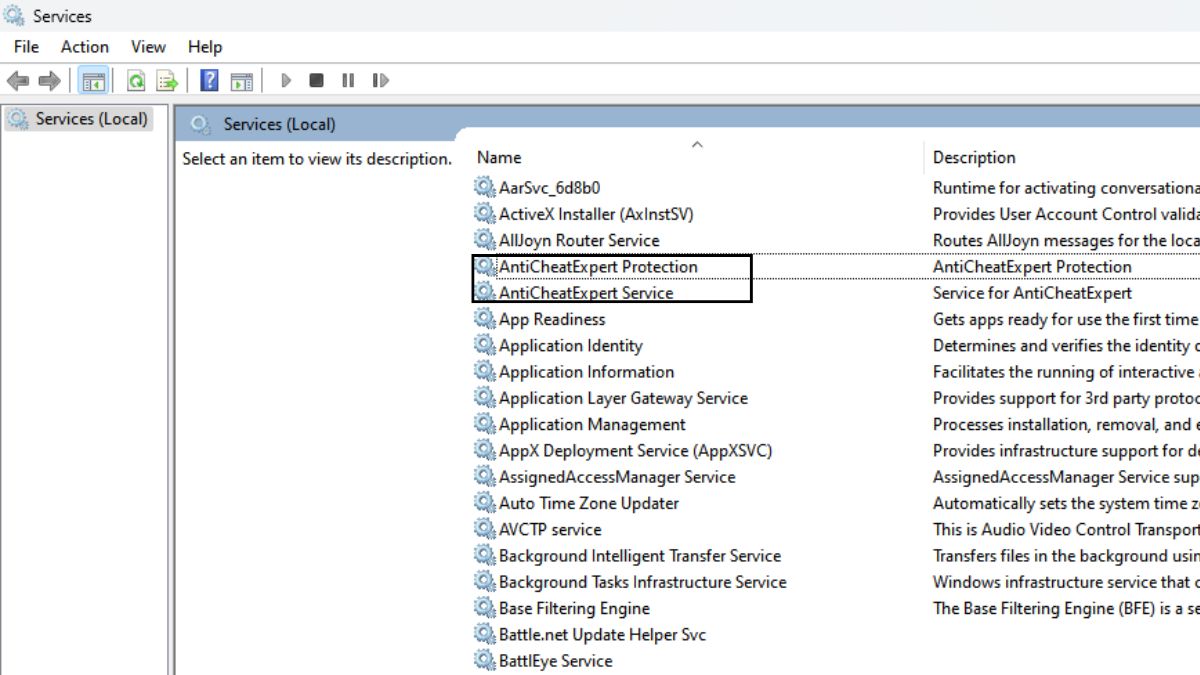
Task: Open the View menu
Action: [x=148, y=47]
